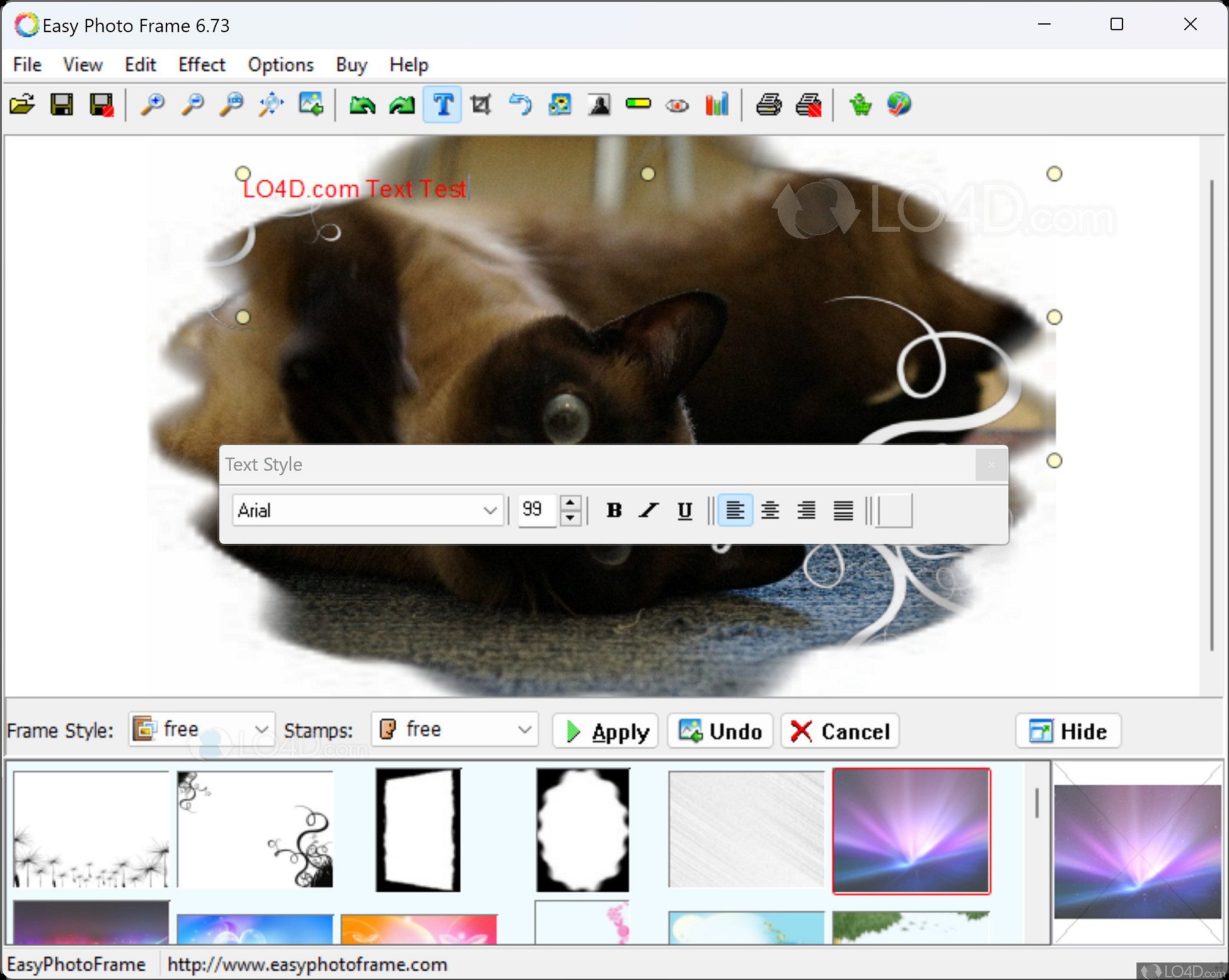Image resolution: width=1229 pixels, height=980 pixels.
Task: Select justified text alignment
Action: tap(843, 510)
